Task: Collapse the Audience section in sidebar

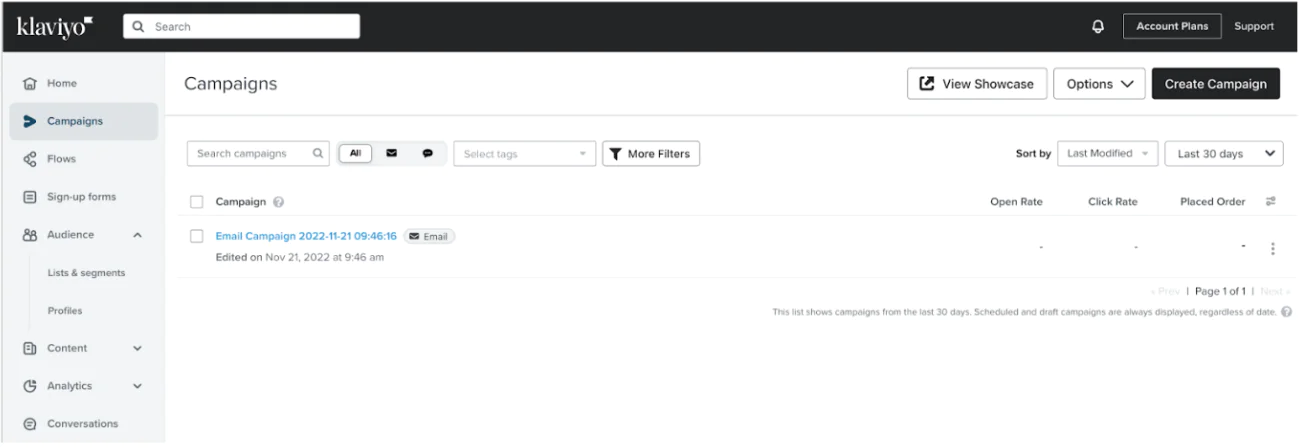Action: [x=137, y=235]
